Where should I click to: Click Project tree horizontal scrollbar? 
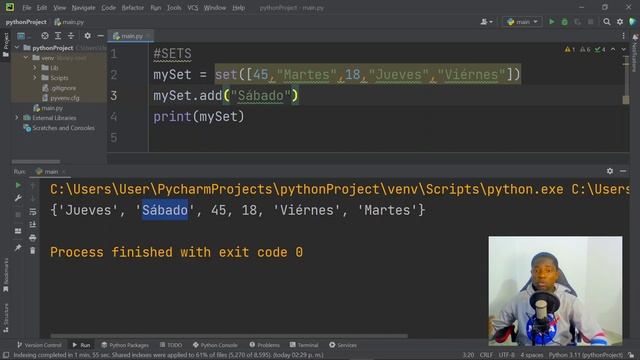(x=36, y=162)
